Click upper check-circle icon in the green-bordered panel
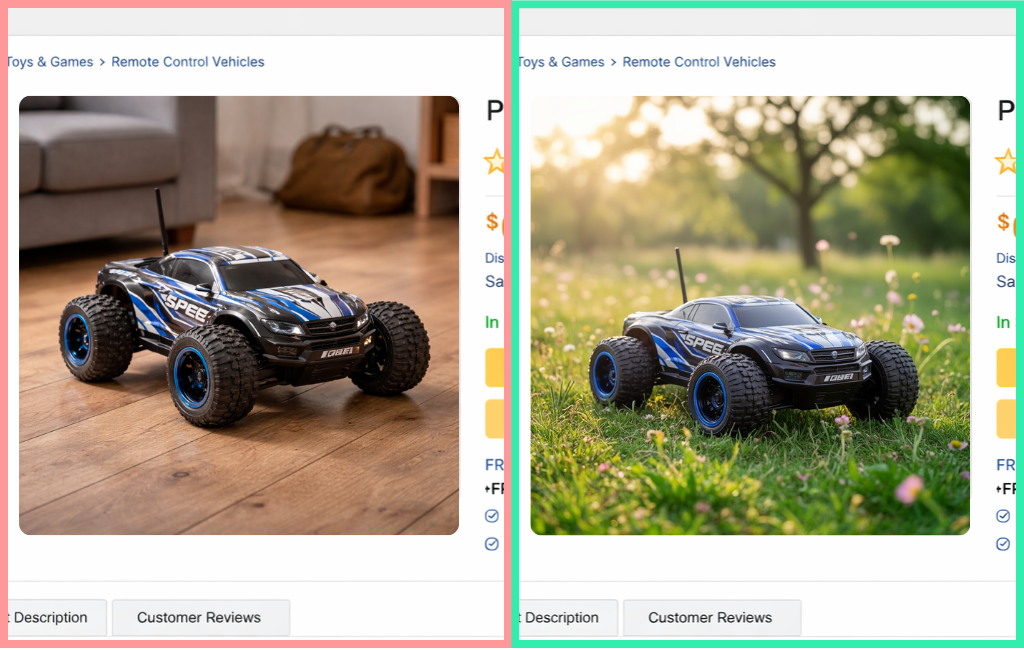The width and height of the screenshot is (1024, 650). pos(1003,516)
